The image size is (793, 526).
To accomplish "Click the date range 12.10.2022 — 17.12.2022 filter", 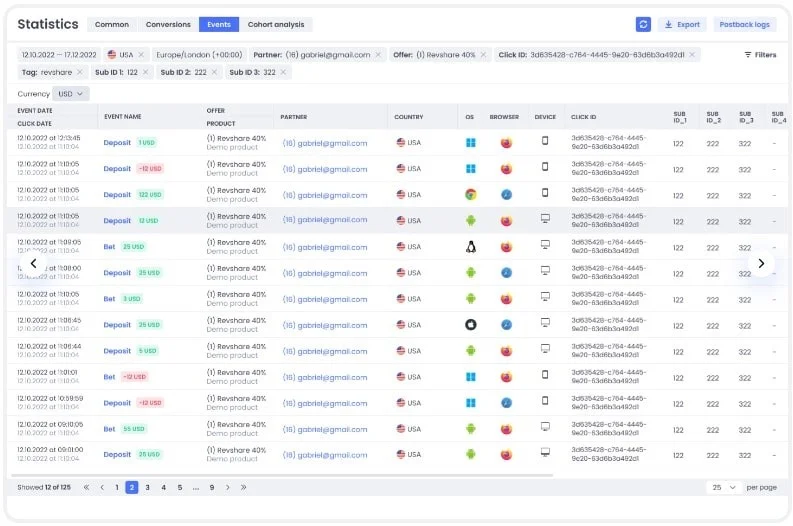I will coord(58,55).
